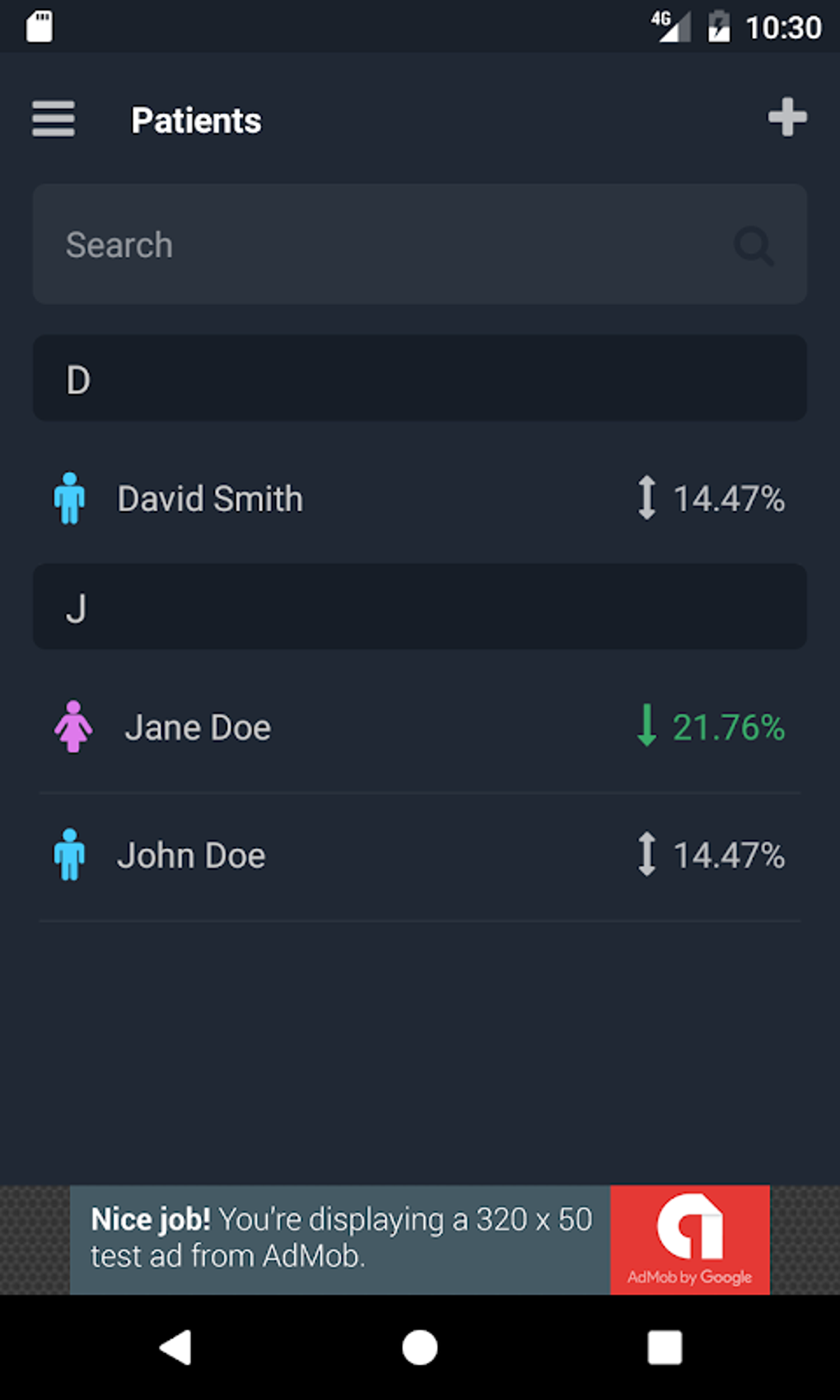The image size is (840, 1400).
Task: Open David Smith's patient record
Action: coord(210,499)
